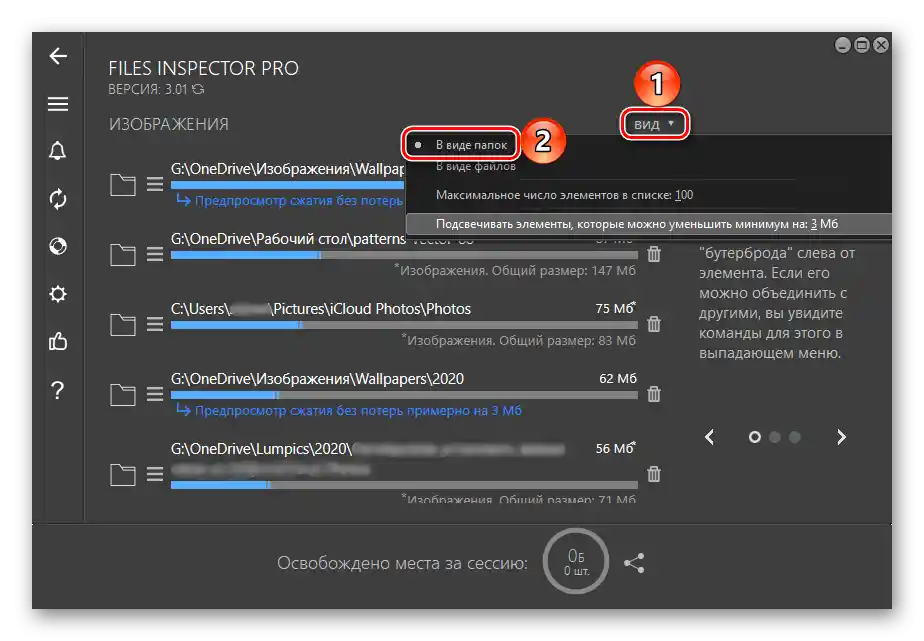
Task: Click the Wallpapers\2020 size bar
Action: click(x=404, y=395)
